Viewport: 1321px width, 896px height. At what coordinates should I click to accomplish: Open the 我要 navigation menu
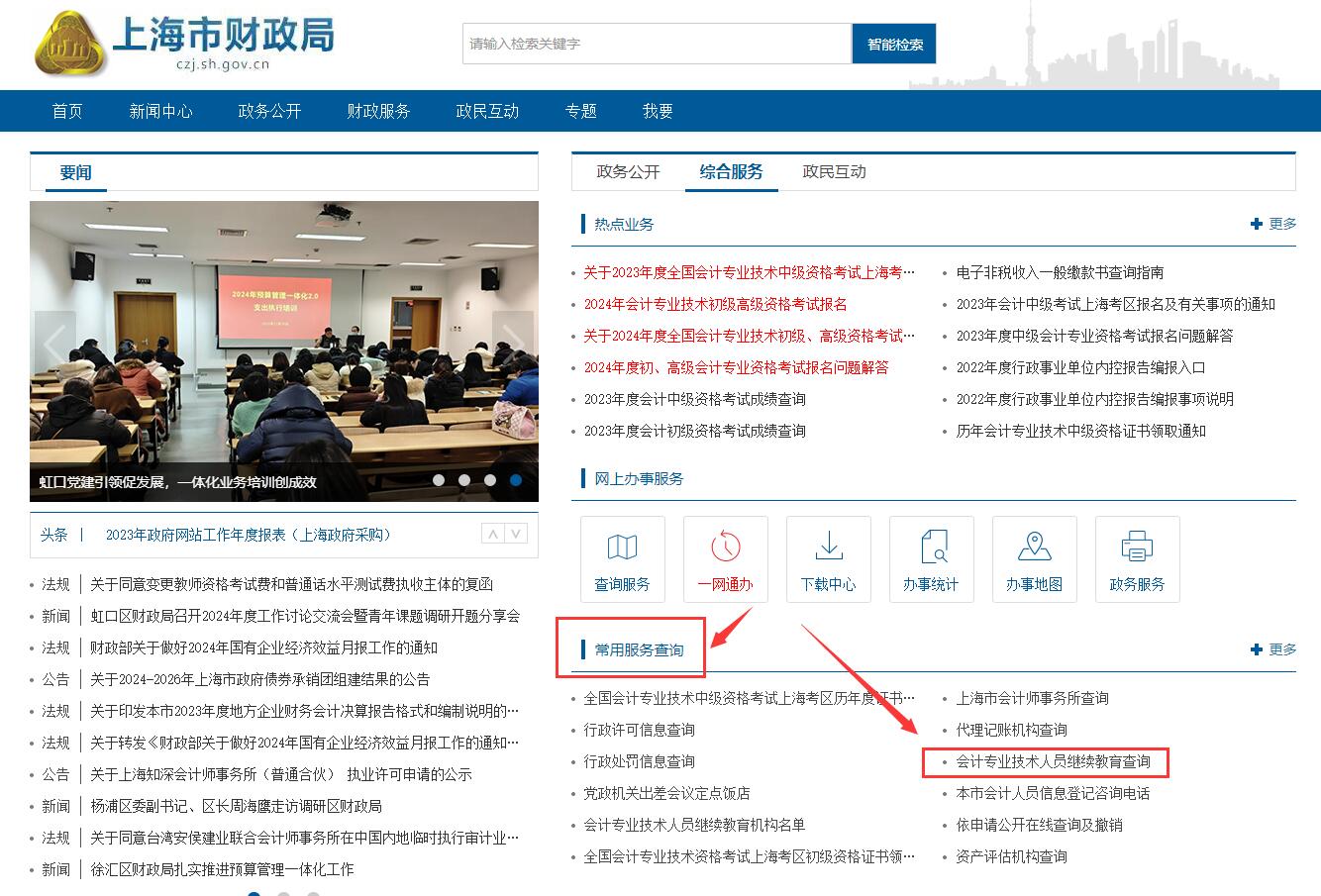click(657, 110)
